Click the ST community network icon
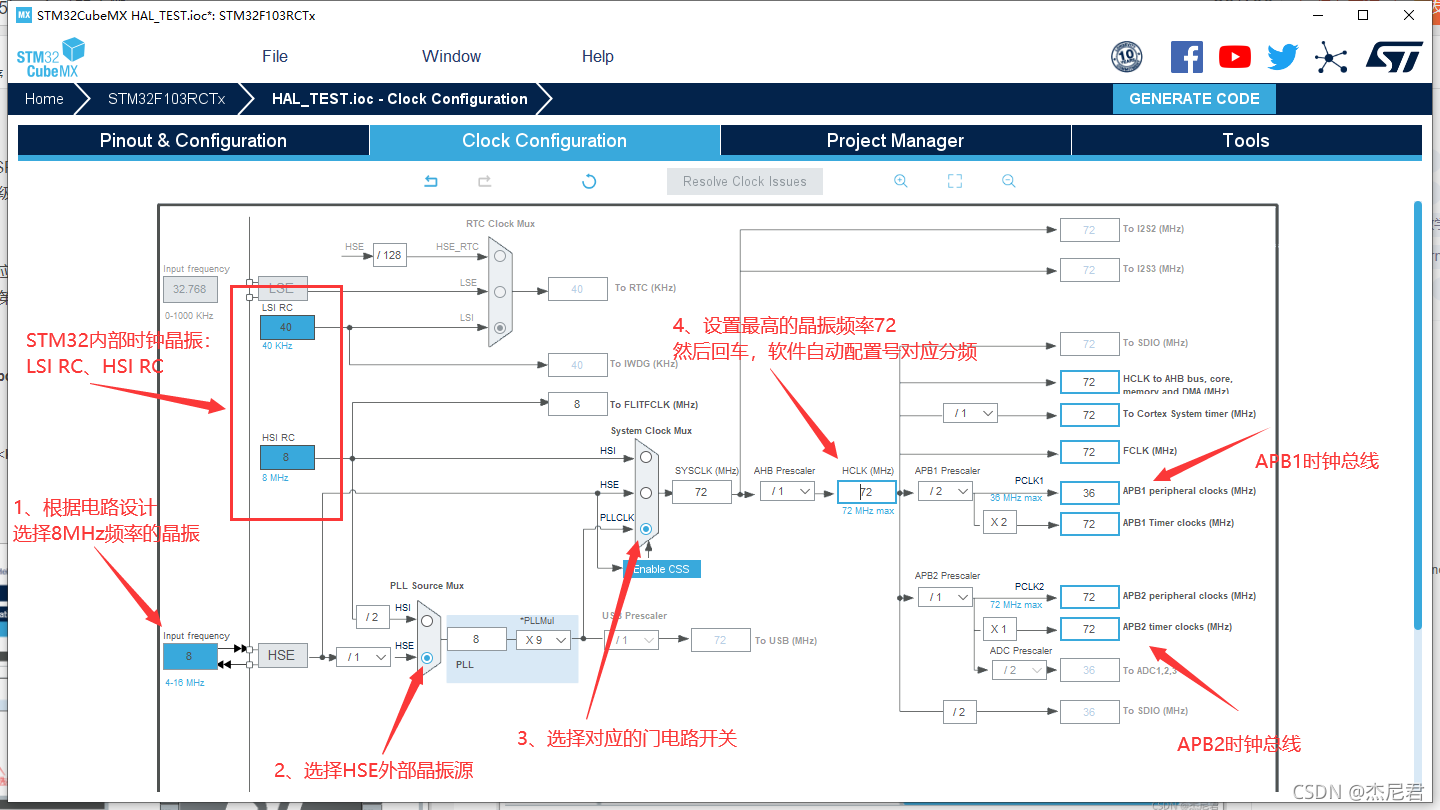1440x810 pixels. click(1331, 57)
